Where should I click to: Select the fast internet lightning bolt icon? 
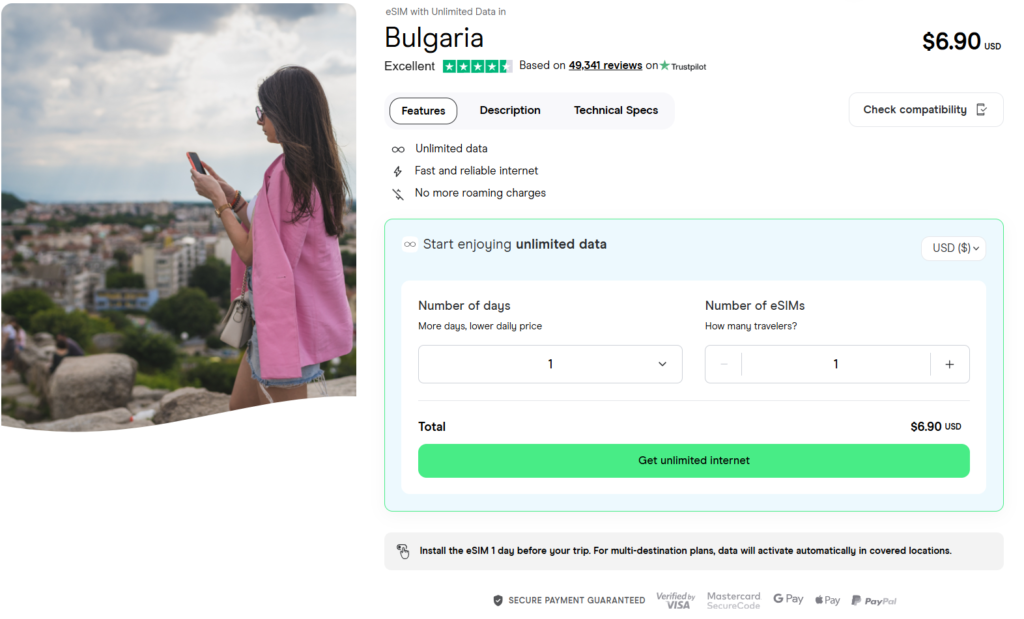click(x=398, y=170)
